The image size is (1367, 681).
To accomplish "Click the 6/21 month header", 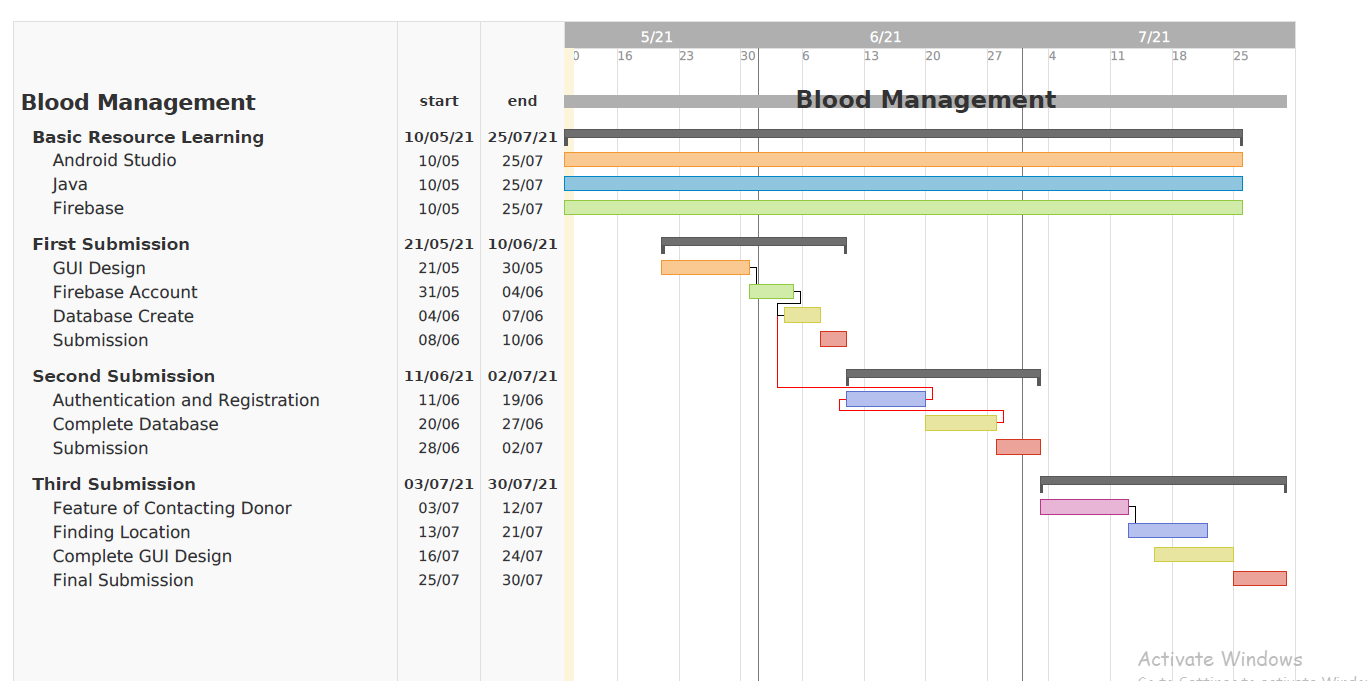I will pos(884,36).
